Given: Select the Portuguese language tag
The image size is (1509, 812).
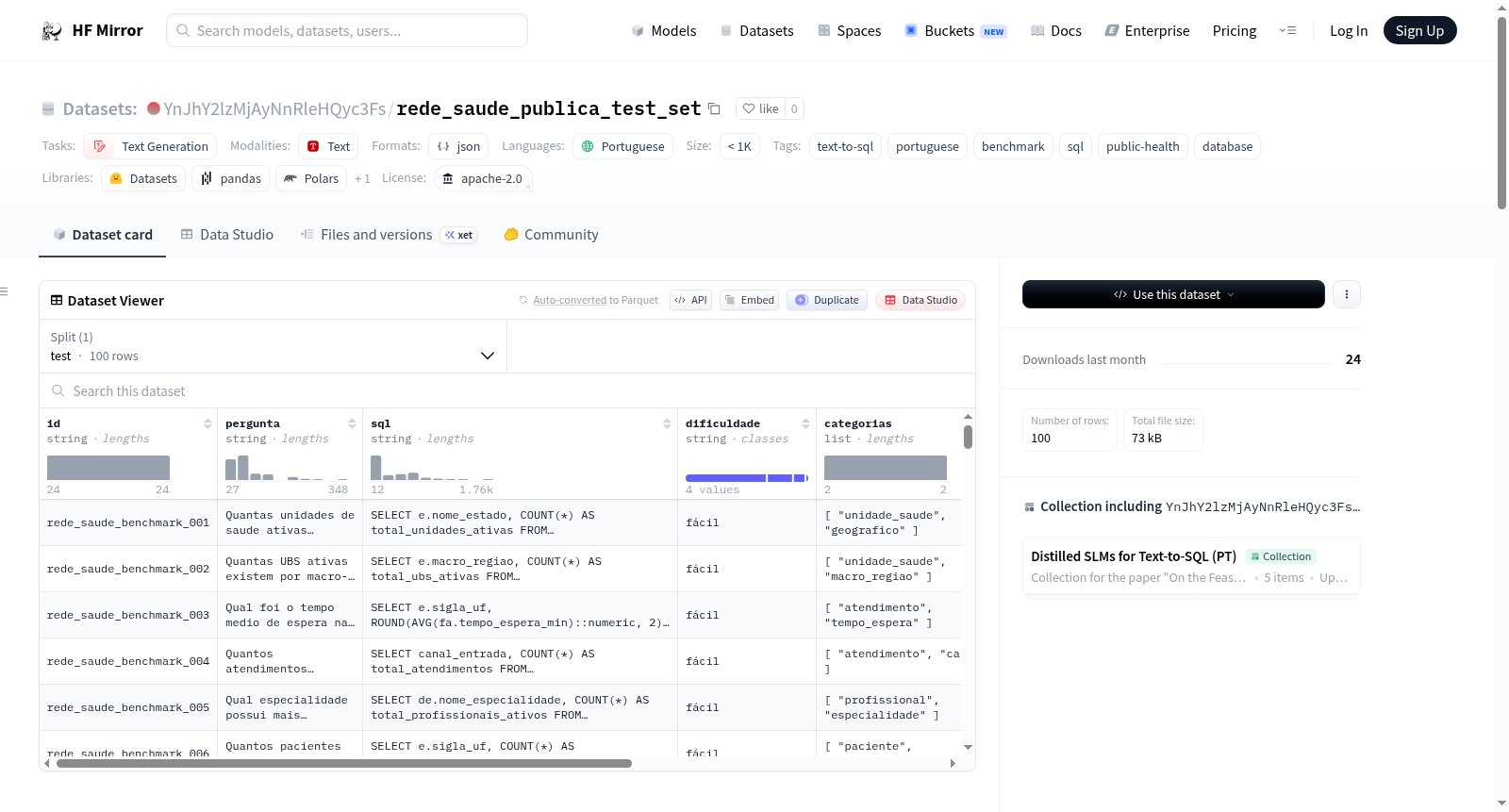Looking at the screenshot, I should point(622,147).
